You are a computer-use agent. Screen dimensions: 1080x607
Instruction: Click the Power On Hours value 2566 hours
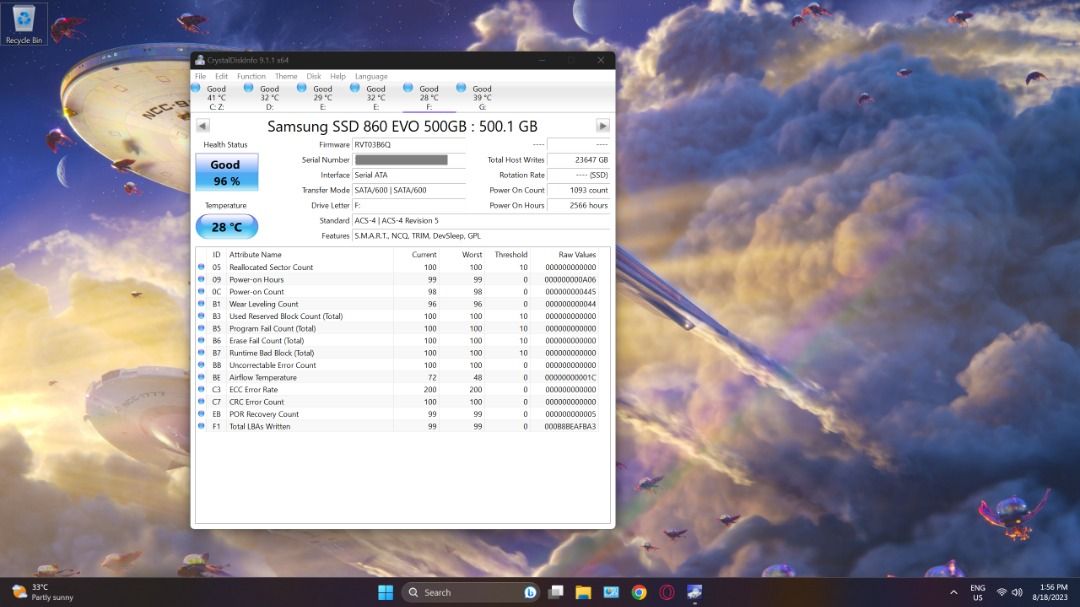(579, 205)
